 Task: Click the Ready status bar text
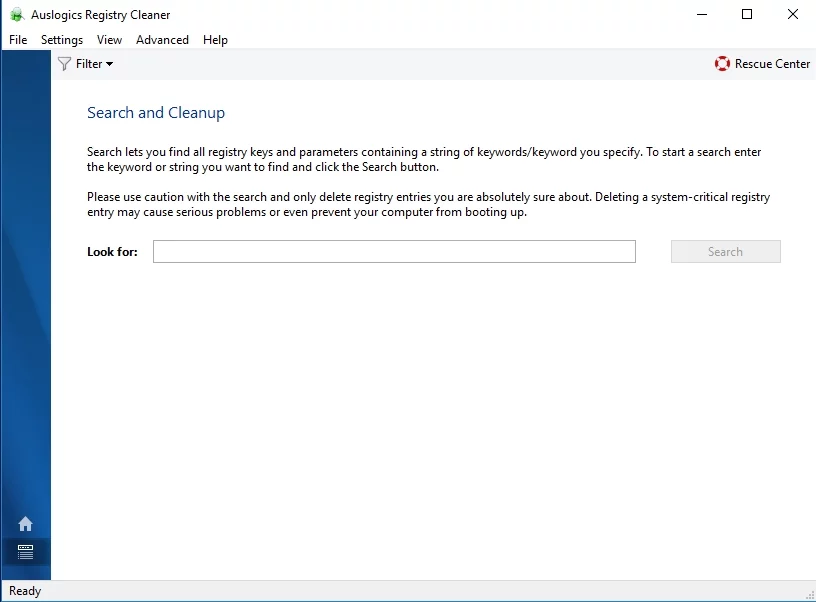[25, 591]
